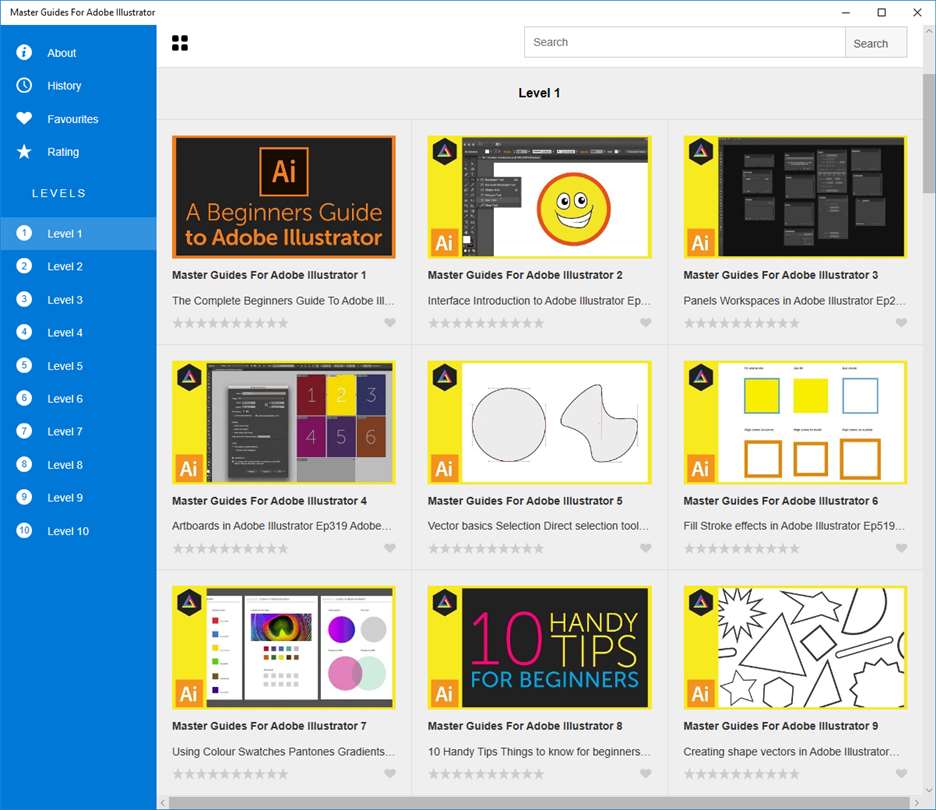Favourite Master Guides For Adobe Illustrator 9

(x=901, y=774)
